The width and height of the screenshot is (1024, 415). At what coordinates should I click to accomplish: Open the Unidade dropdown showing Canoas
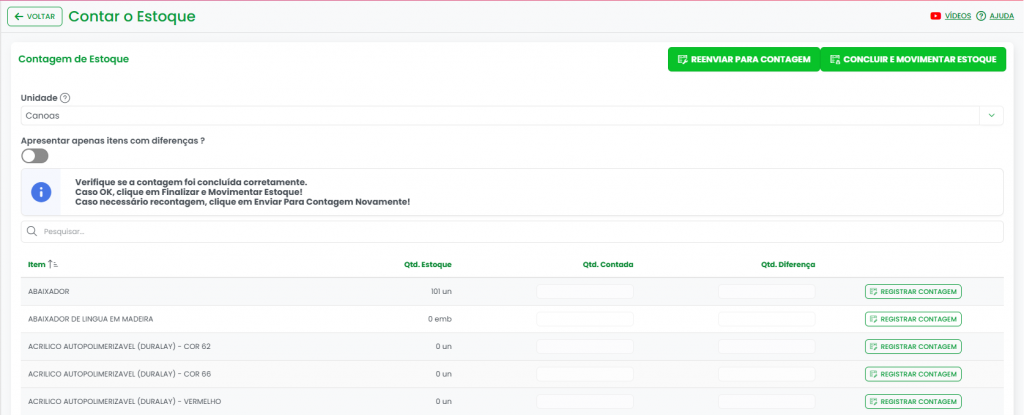[500, 116]
